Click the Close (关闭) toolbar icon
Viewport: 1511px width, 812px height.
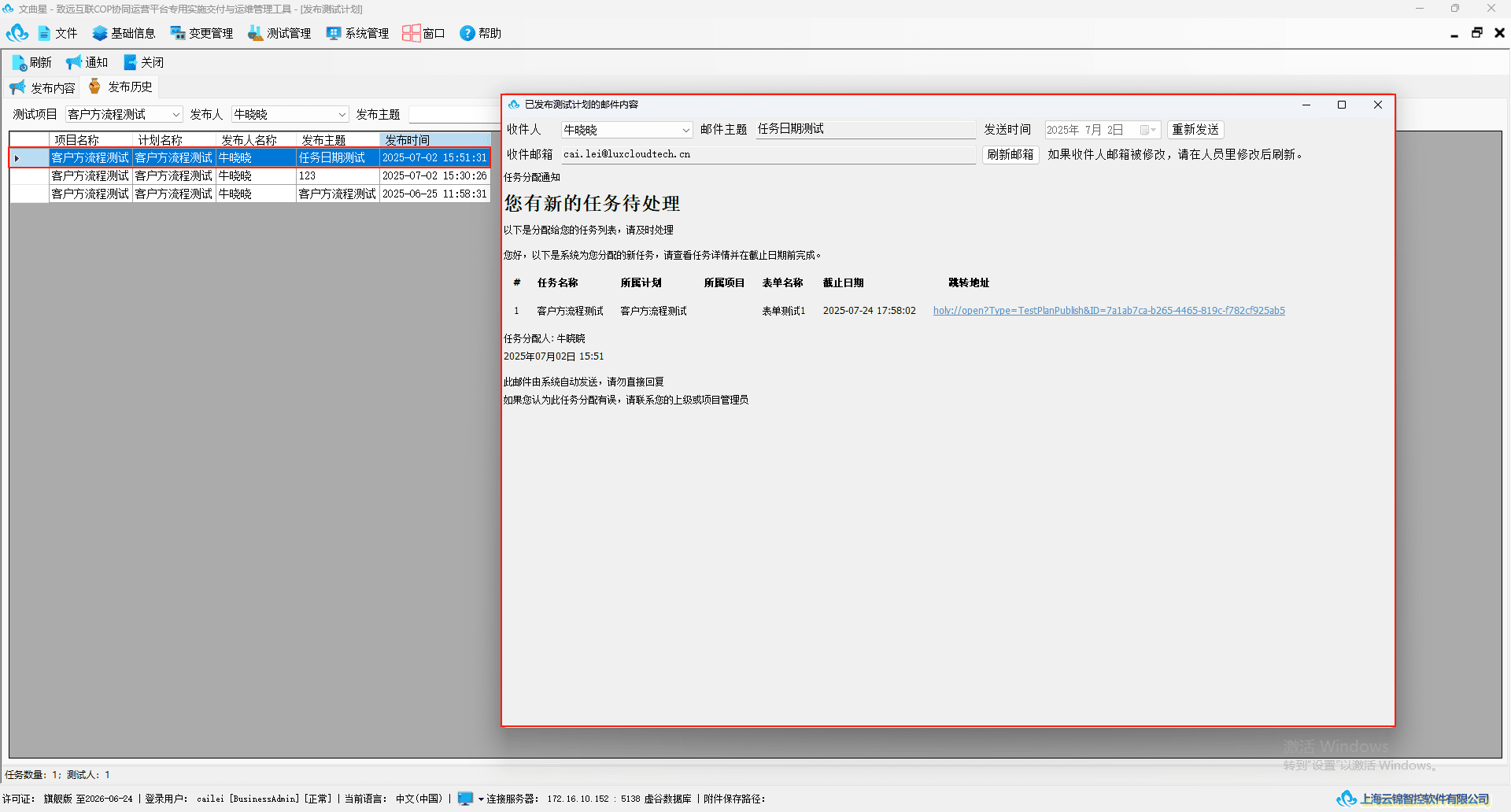130,62
